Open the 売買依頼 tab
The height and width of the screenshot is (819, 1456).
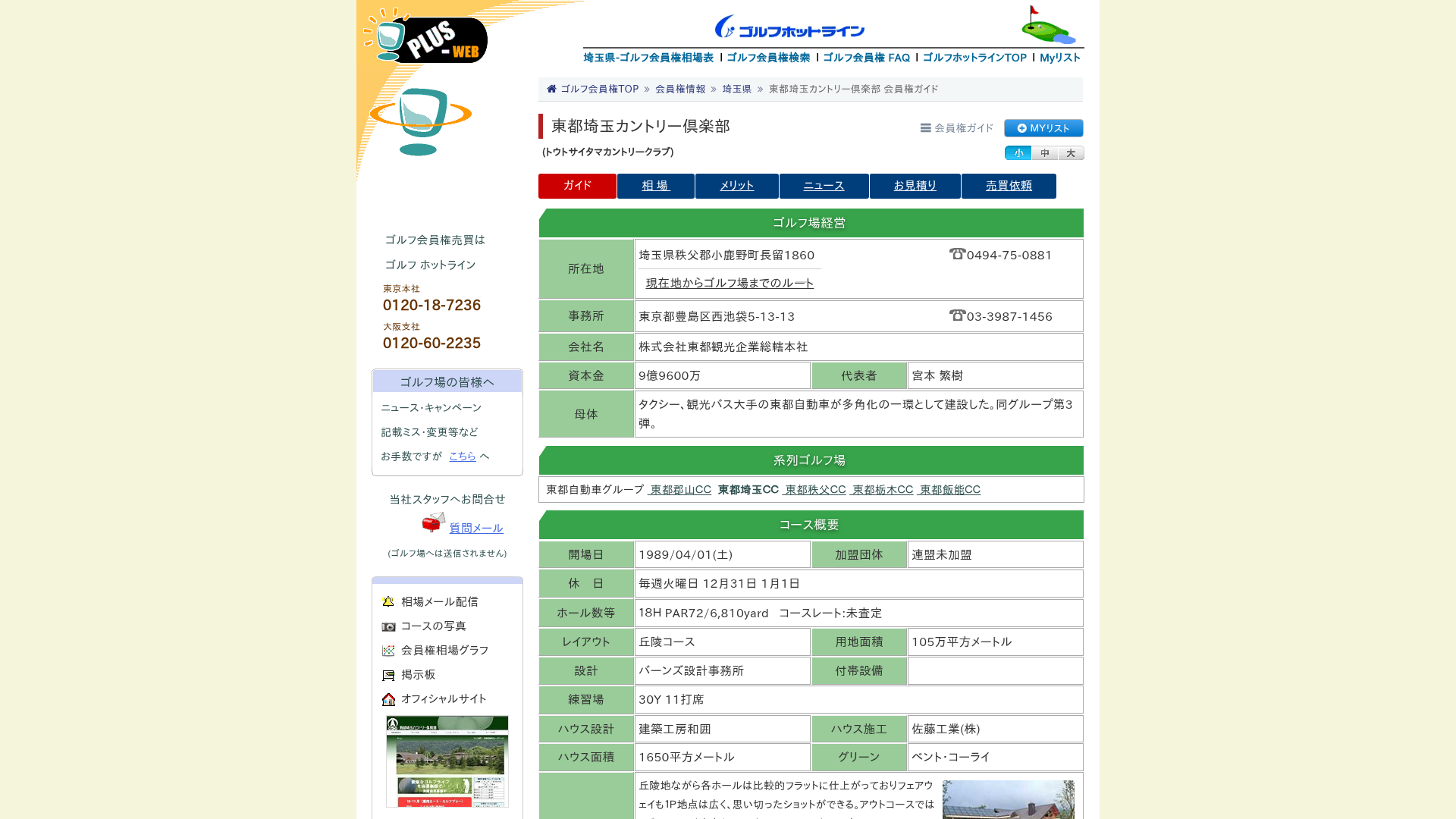[x=1009, y=186]
